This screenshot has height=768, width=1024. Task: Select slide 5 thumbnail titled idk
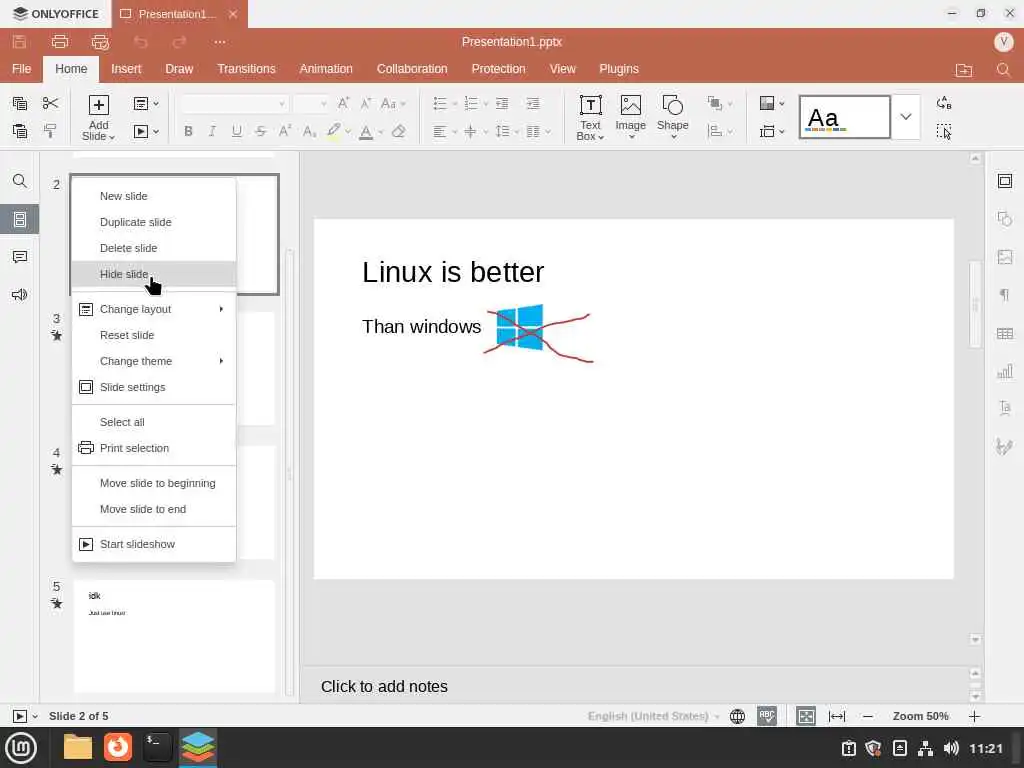174,636
